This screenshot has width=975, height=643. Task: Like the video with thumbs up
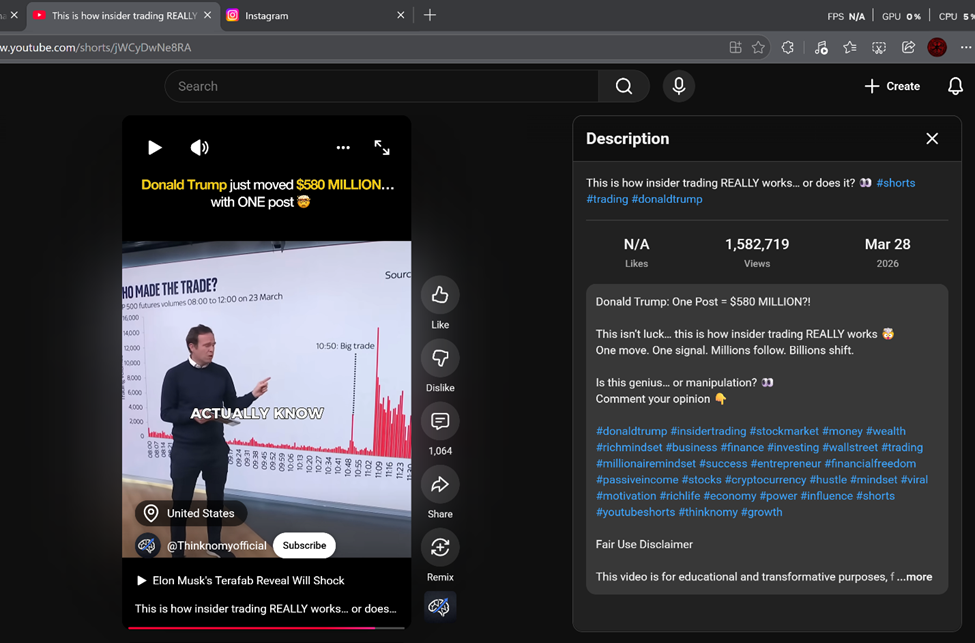[440, 295]
